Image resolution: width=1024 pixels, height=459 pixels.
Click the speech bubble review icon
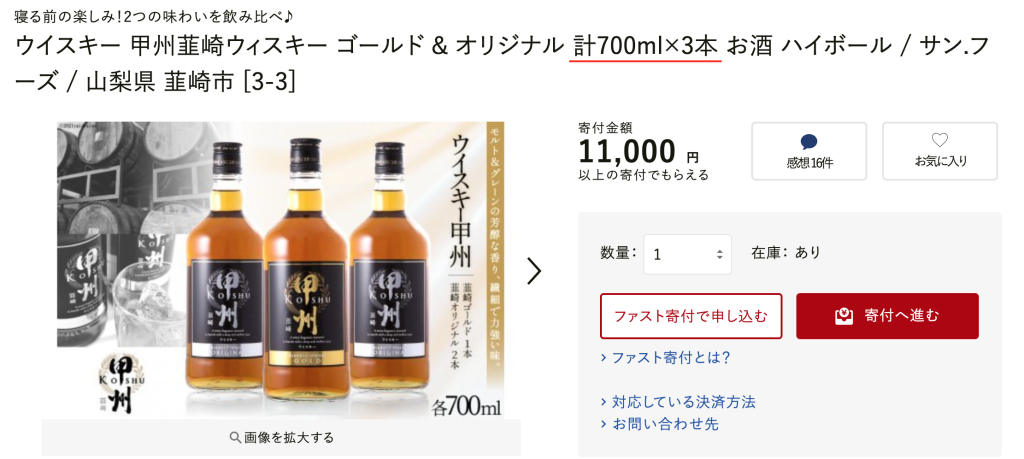click(x=809, y=142)
